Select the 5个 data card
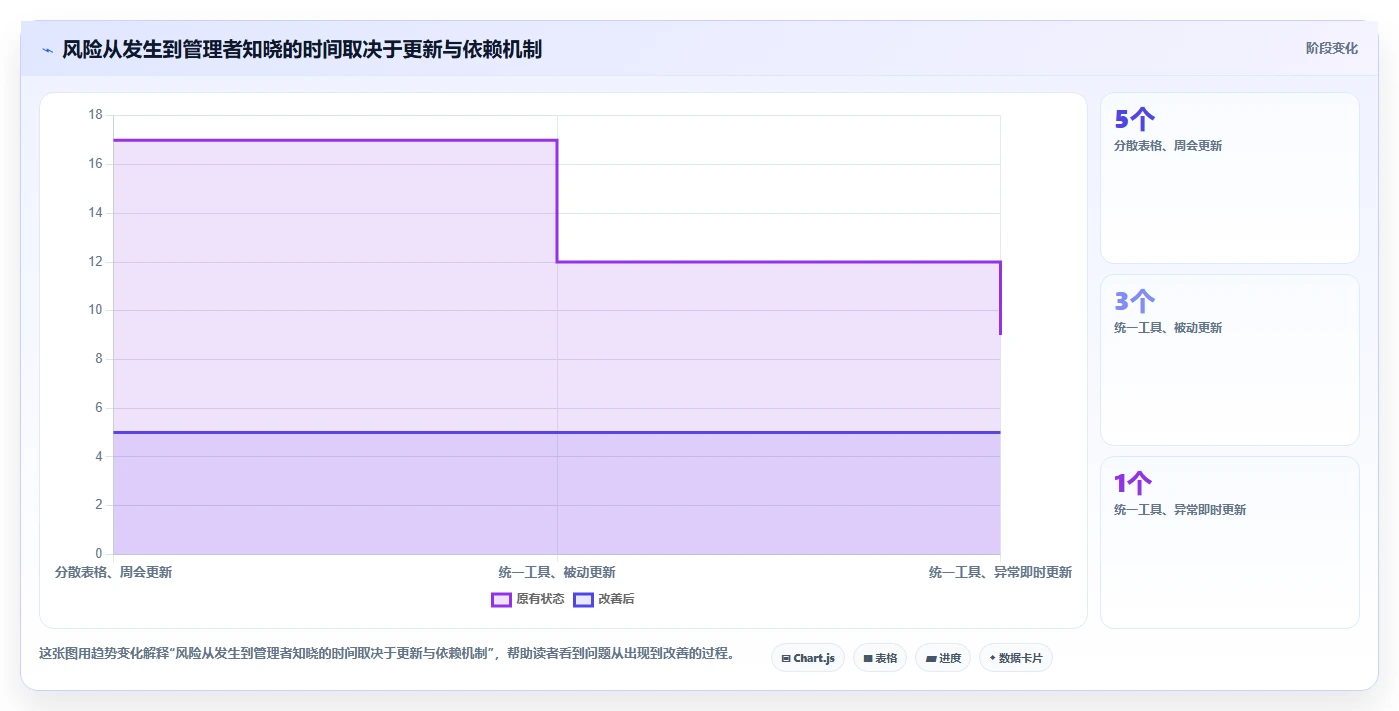 coord(1230,178)
